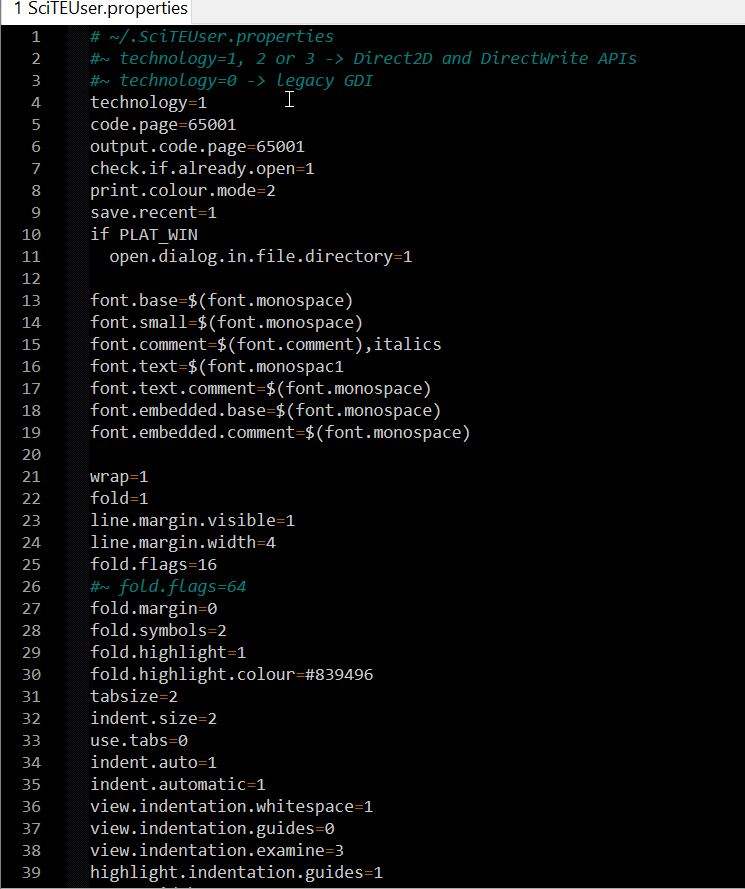Place cursor on the font.base line
Screen dimensions: 745x889
click(x=221, y=301)
